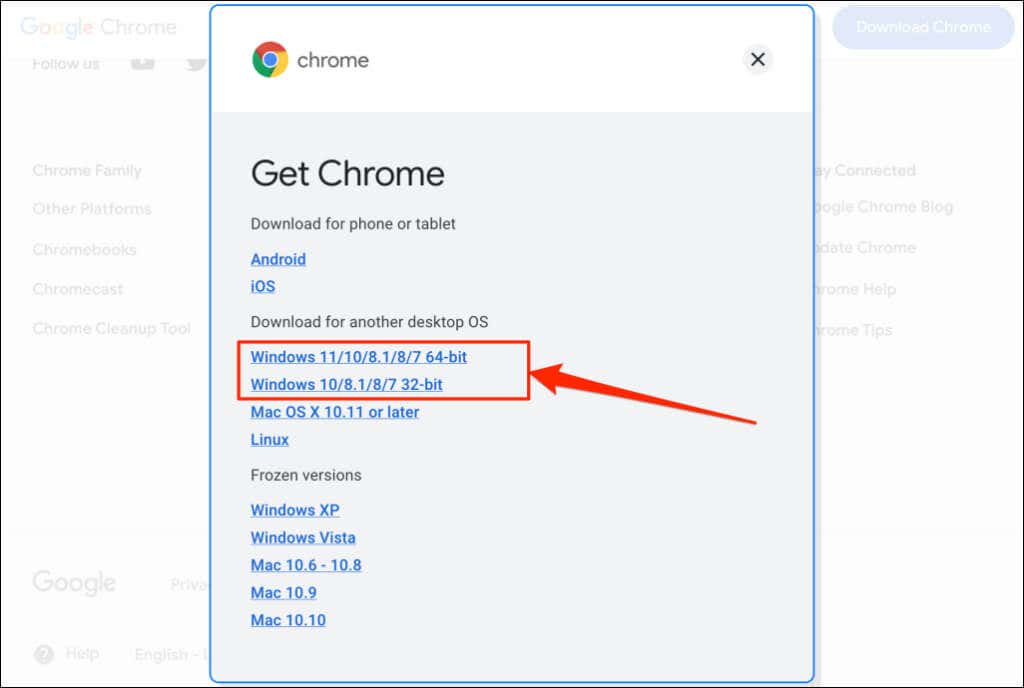Click Mac OS X 10.11 or later
The width and height of the screenshot is (1024, 688).
[334, 412]
